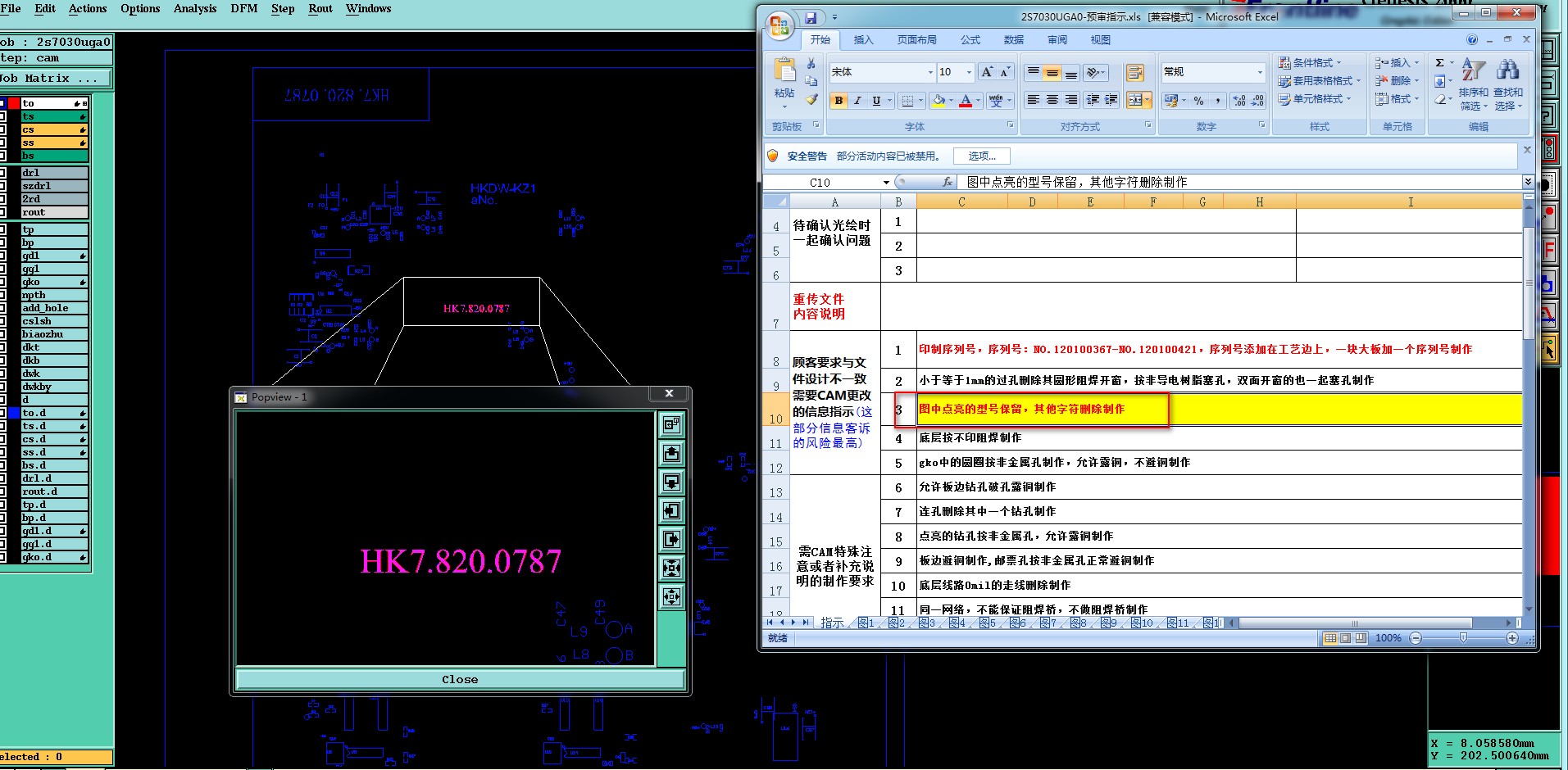The width and height of the screenshot is (1568, 770).
Task: Click the Popview zoom-out arrows icon
Action: [x=671, y=596]
